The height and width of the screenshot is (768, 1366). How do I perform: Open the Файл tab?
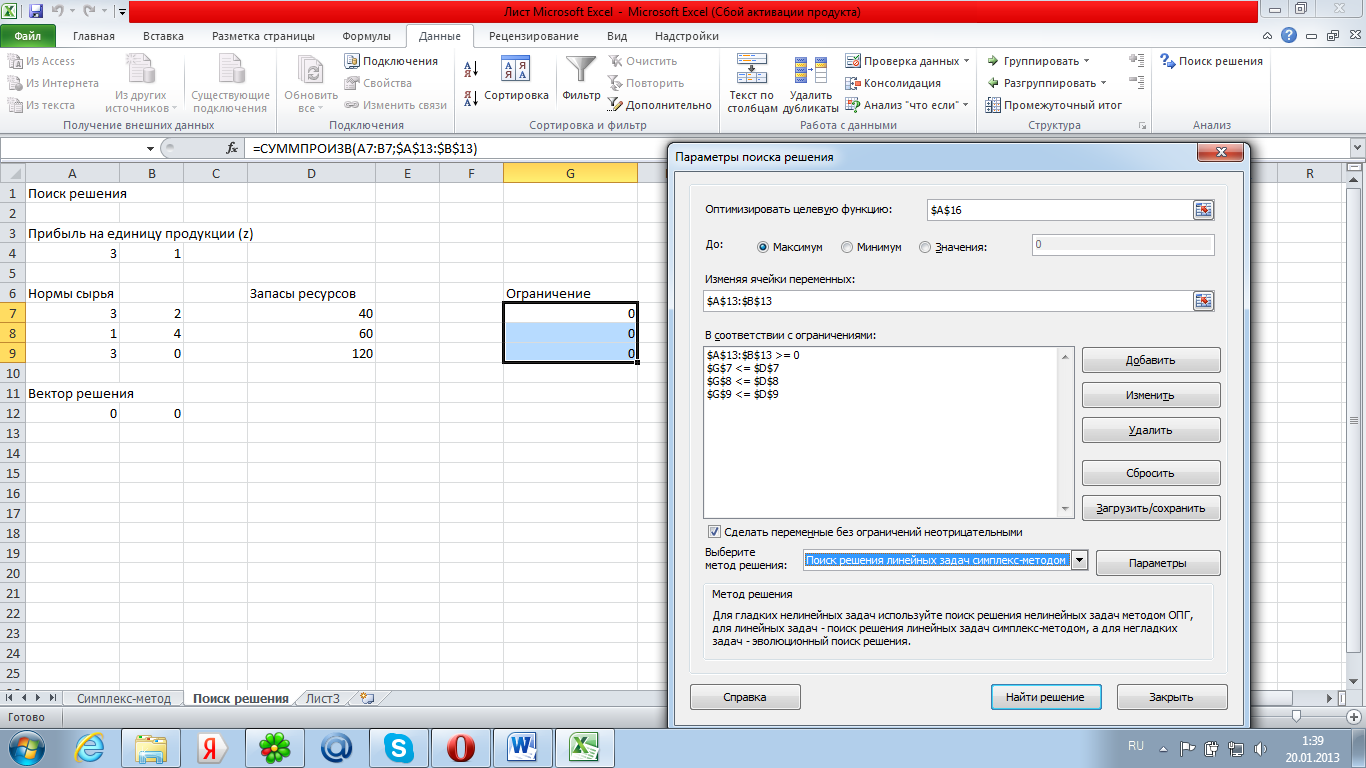click(x=28, y=36)
